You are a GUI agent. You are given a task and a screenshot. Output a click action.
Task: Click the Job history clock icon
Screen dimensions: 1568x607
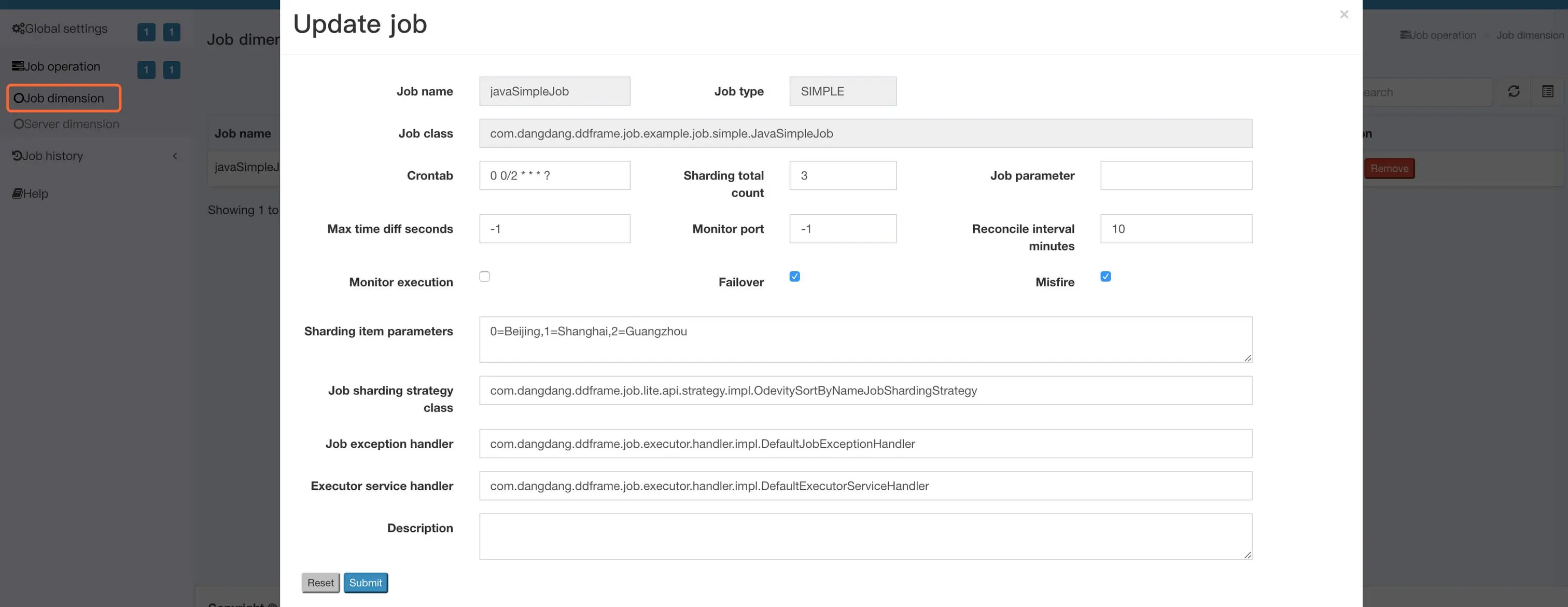(x=17, y=156)
